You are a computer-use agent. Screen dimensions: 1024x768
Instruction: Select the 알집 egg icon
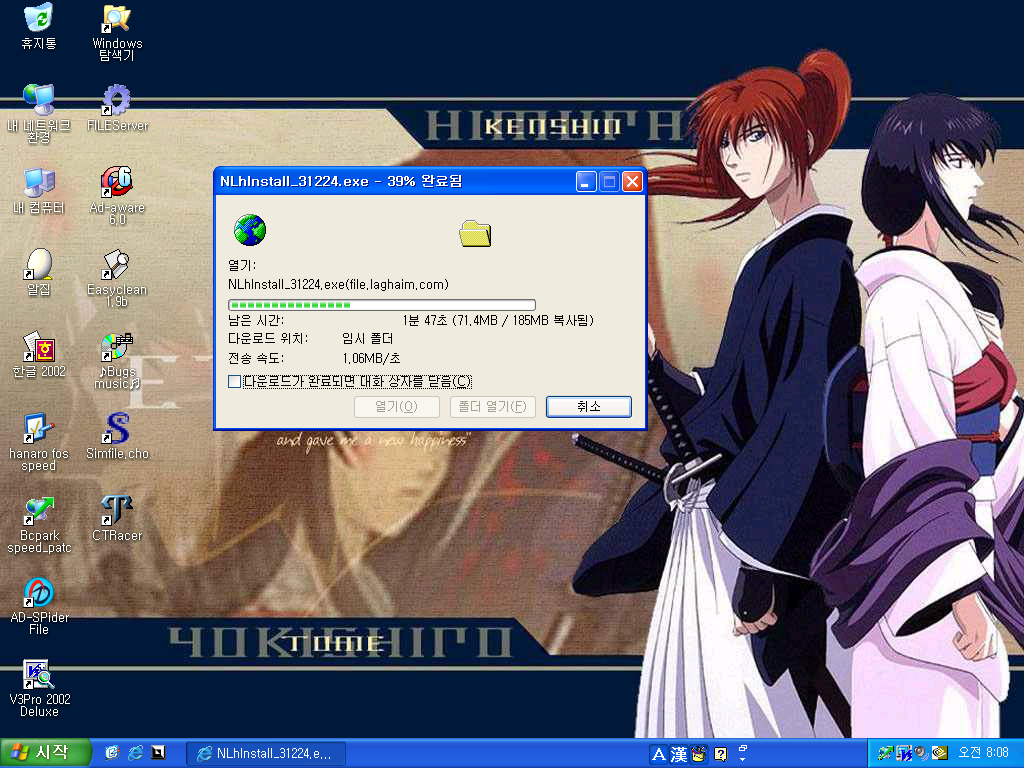point(39,272)
